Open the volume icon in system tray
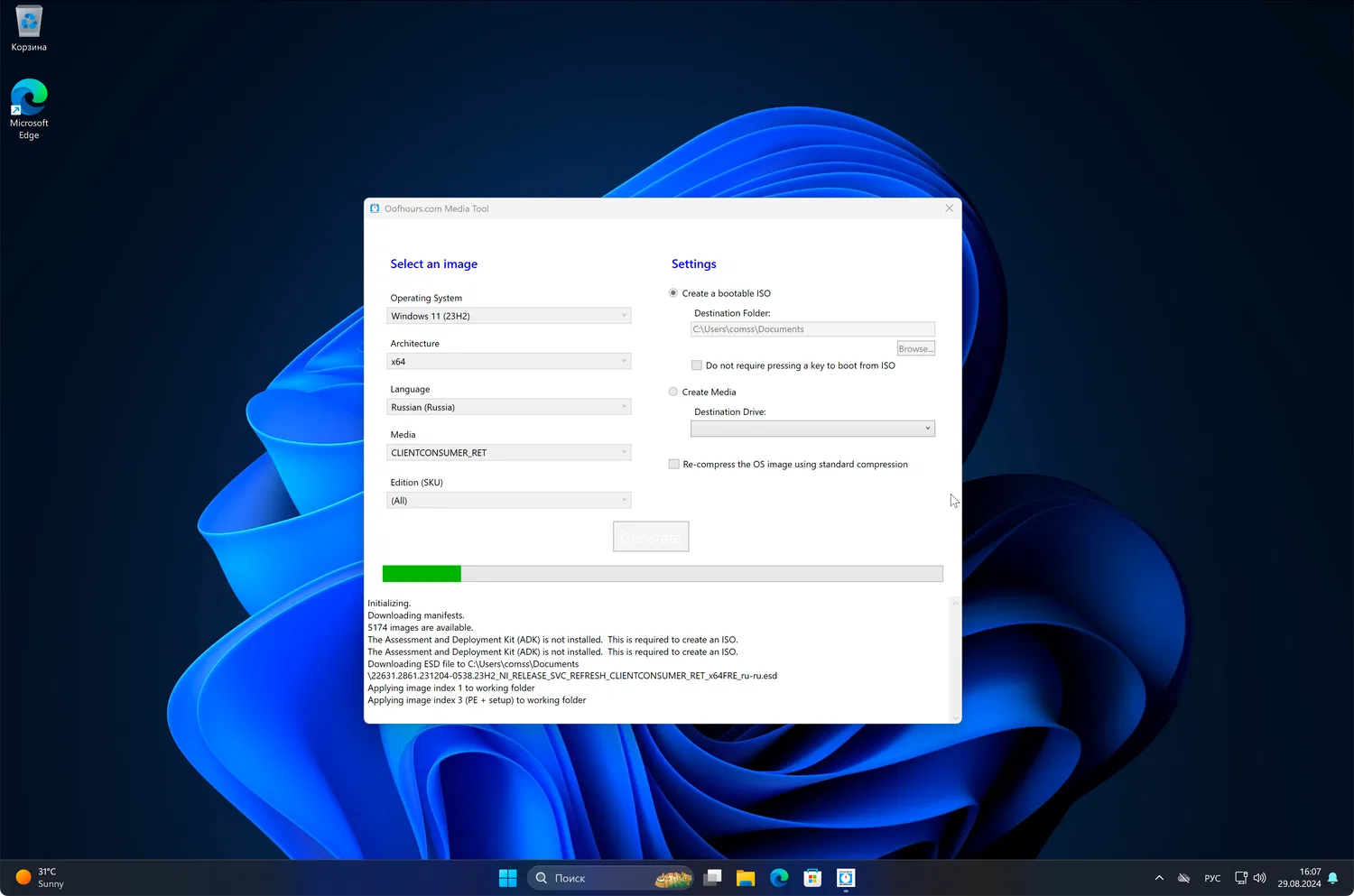 coord(1260,878)
